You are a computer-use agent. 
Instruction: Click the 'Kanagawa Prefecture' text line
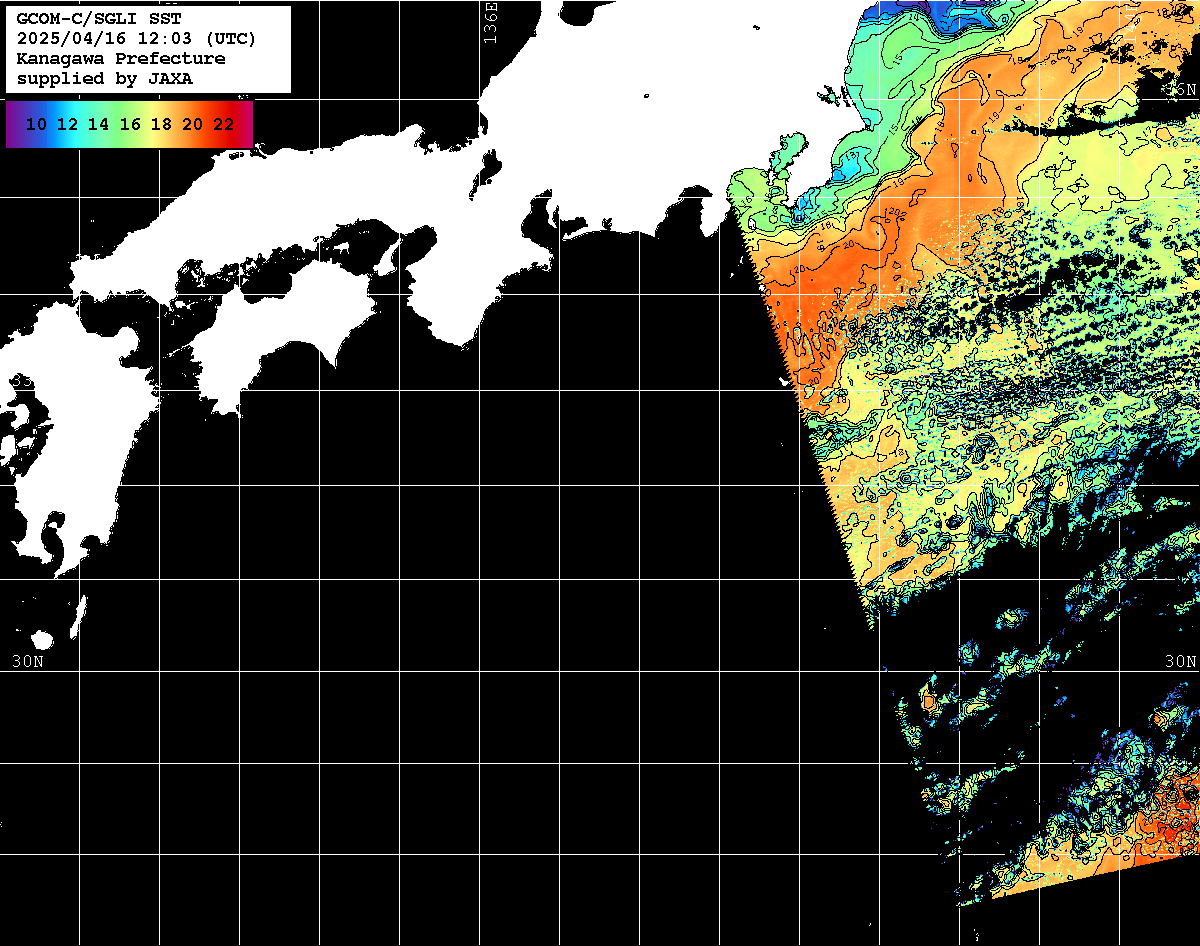(x=121, y=59)
